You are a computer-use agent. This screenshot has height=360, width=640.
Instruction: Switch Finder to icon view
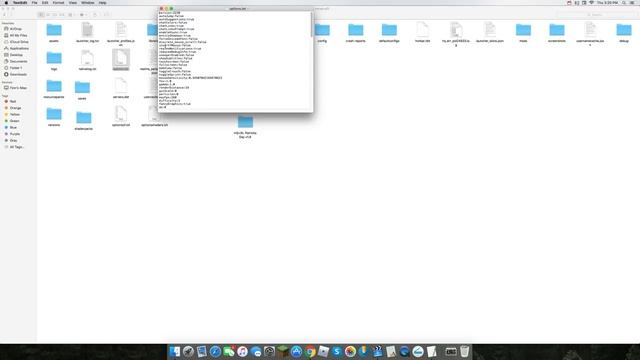(41, 15)
